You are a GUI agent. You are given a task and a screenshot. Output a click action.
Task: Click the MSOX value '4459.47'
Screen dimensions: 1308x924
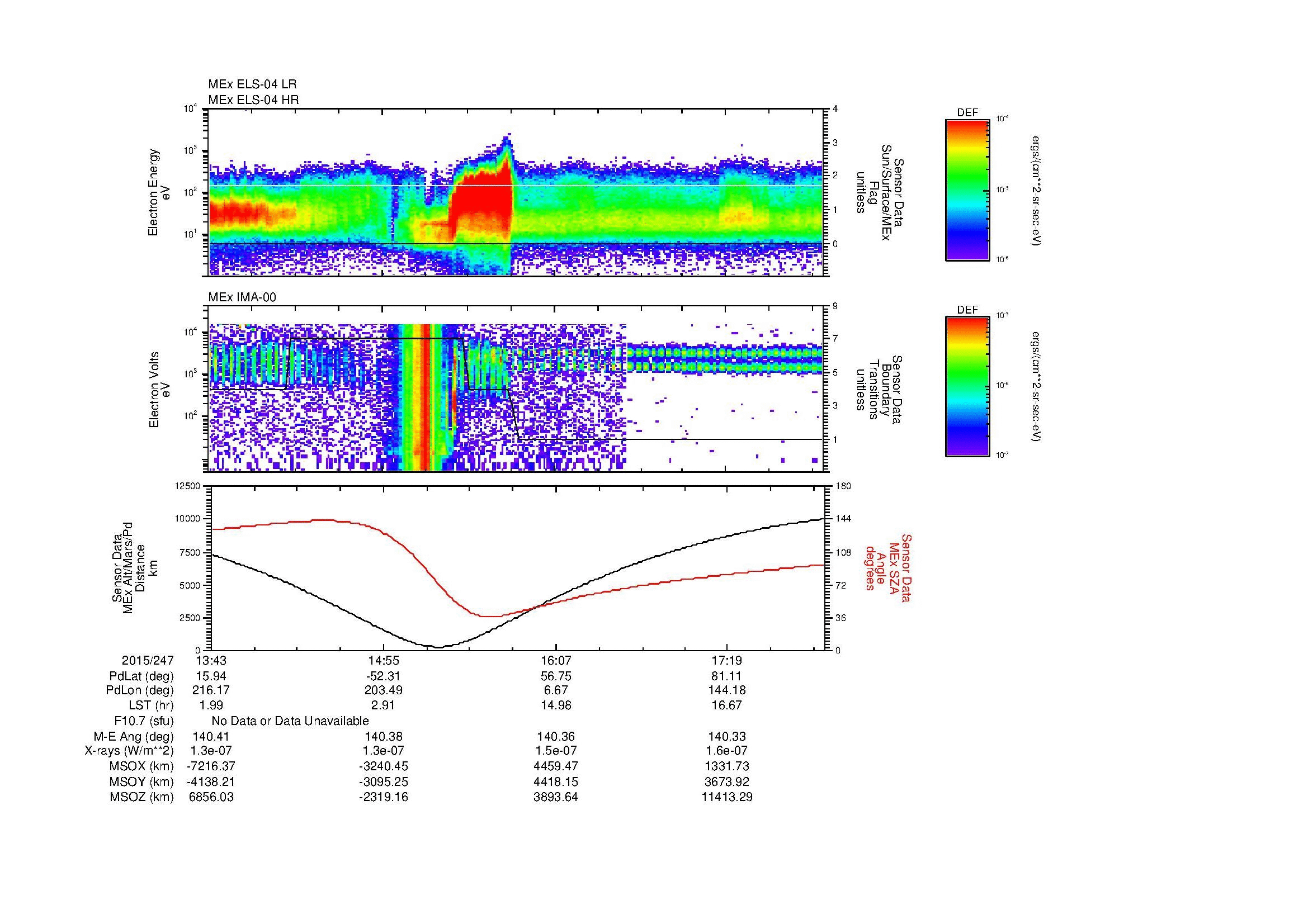coord(555,766)
